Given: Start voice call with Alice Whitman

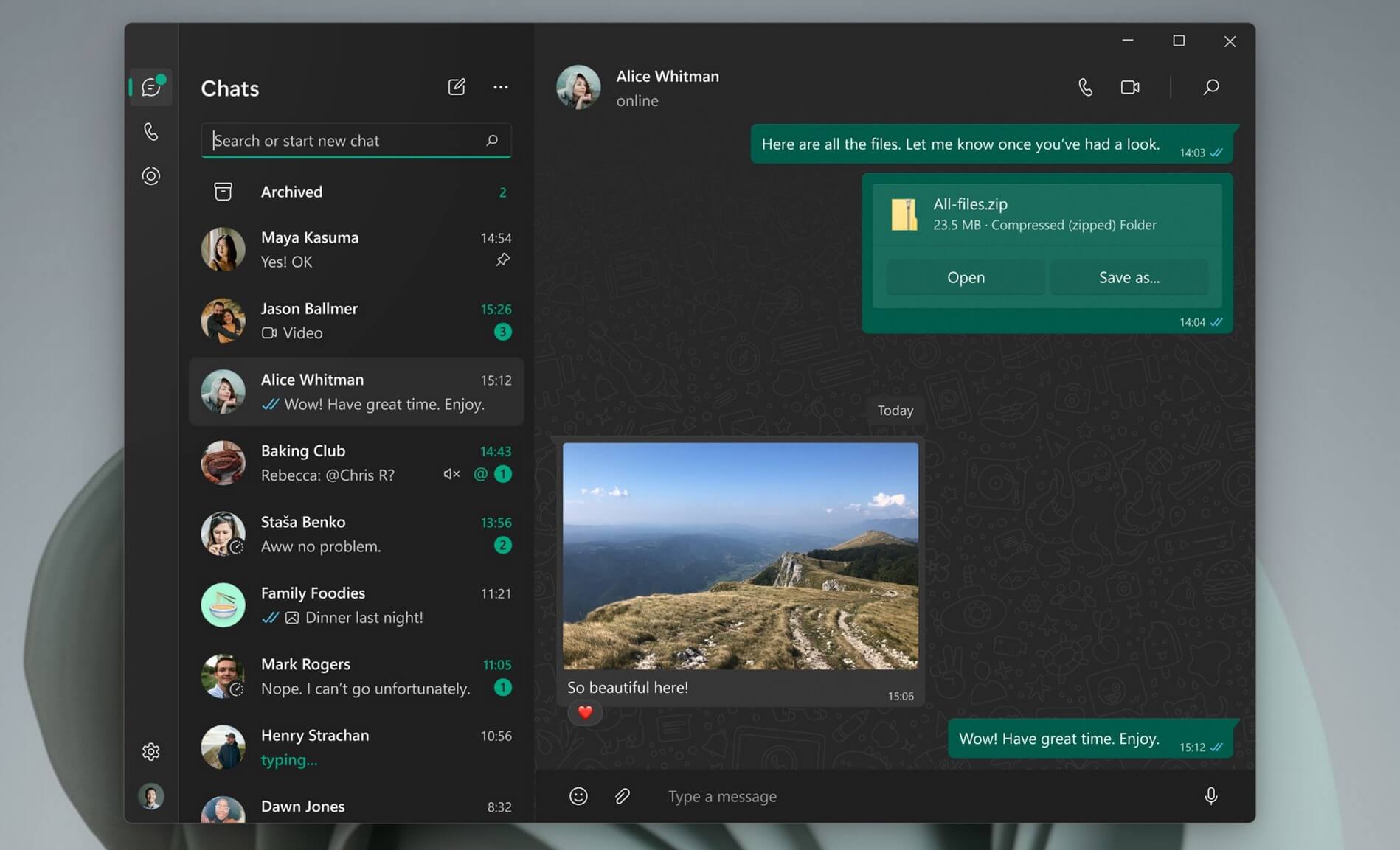Looking at the screenshot, I should [x=1085, y=87].
